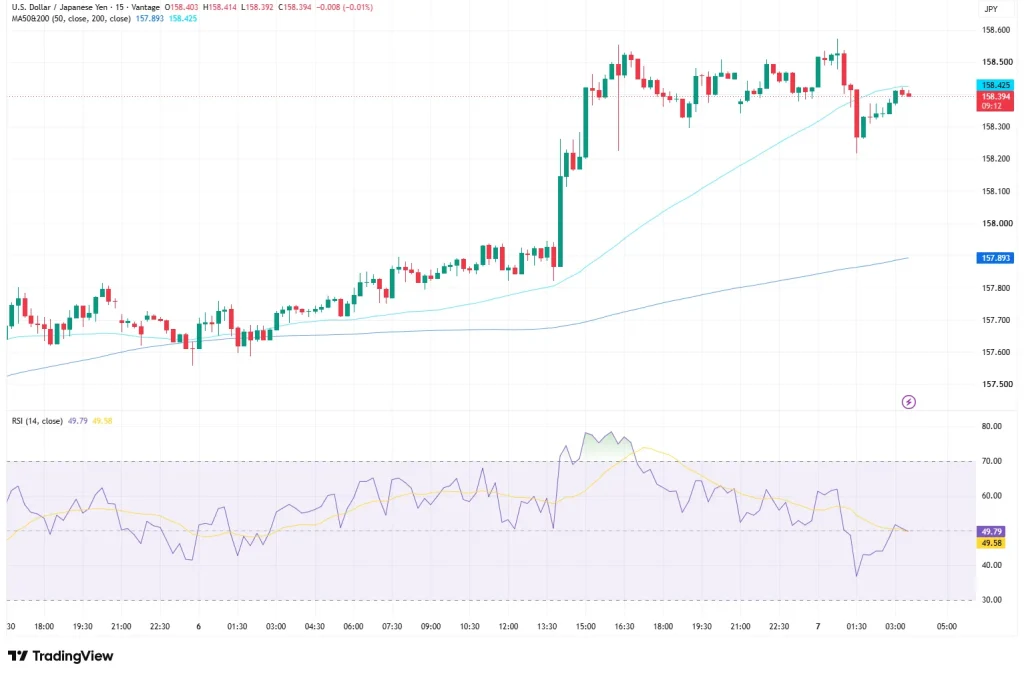Click the 80.00 RSI axis label

(x=991, y=427)
